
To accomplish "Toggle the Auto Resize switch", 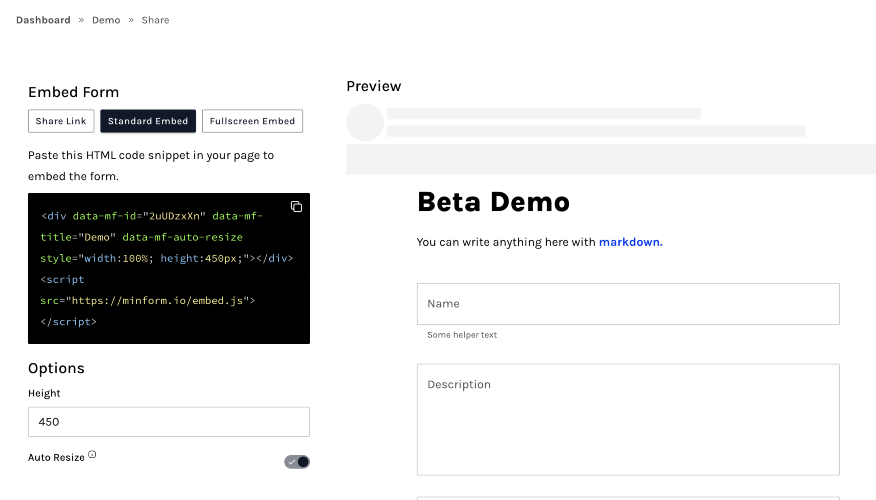I will pos(297,462).
